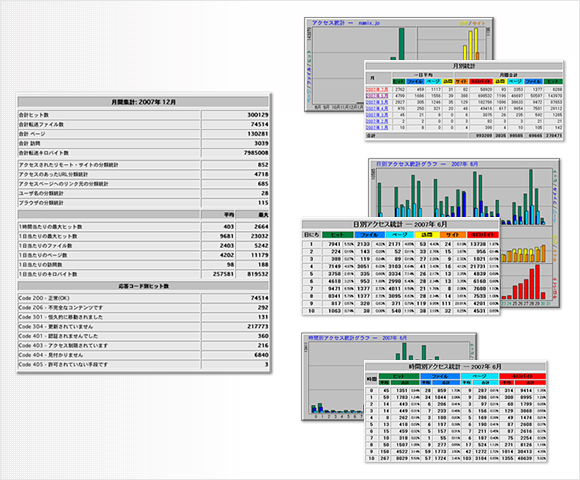Select the Code 404 response row
The image size is (580, 480).
point(143,355)
